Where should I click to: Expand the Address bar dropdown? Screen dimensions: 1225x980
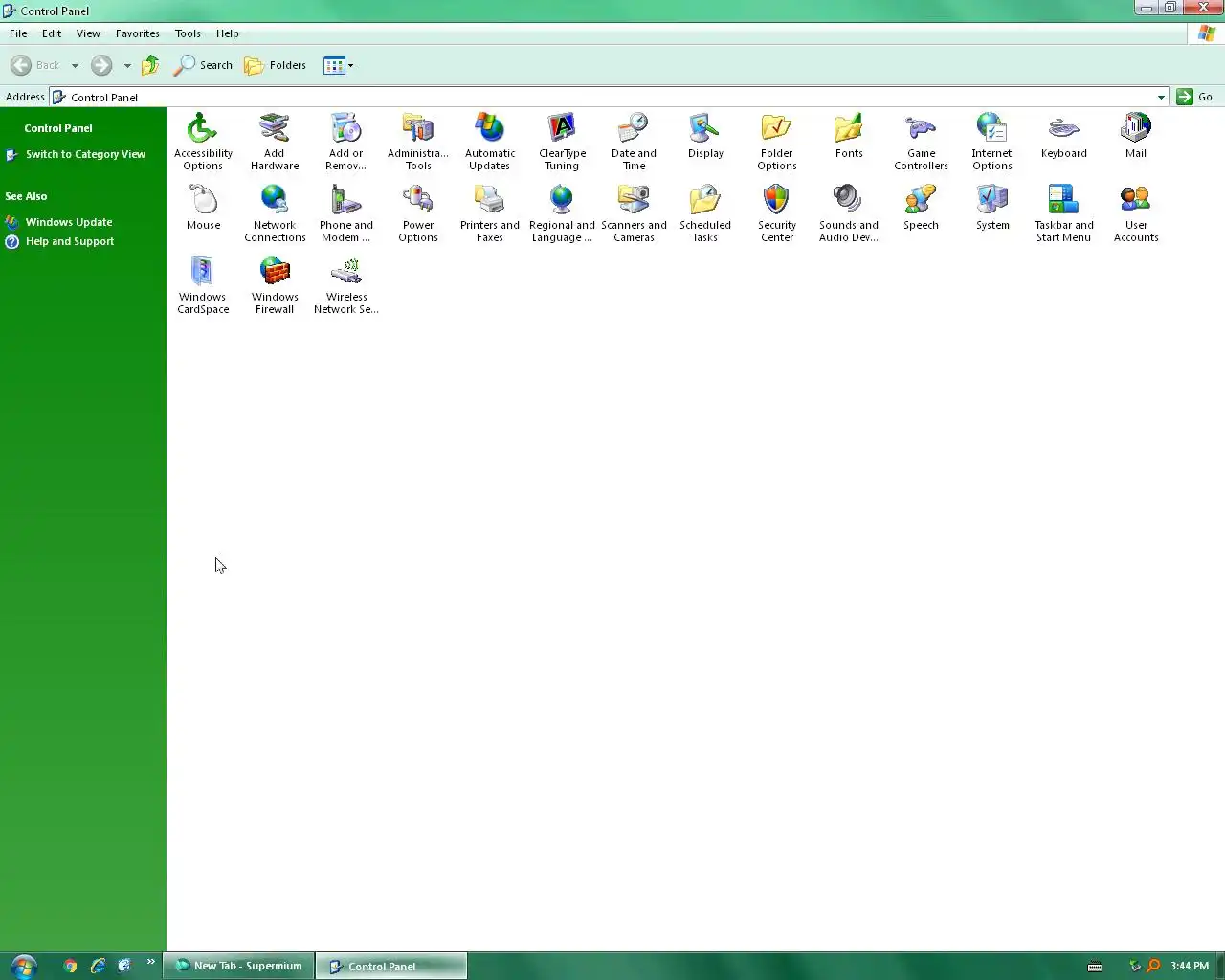tap(1161, 97)
